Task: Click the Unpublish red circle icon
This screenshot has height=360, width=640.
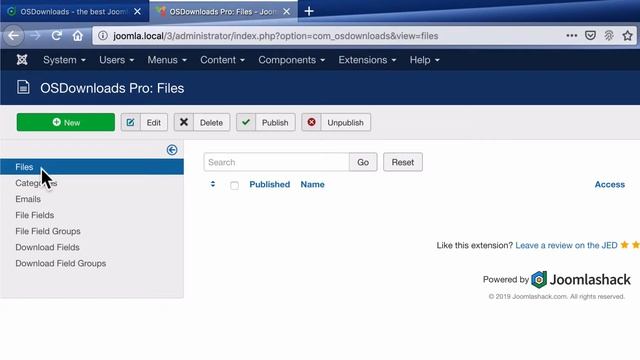Action: (311, 122)
